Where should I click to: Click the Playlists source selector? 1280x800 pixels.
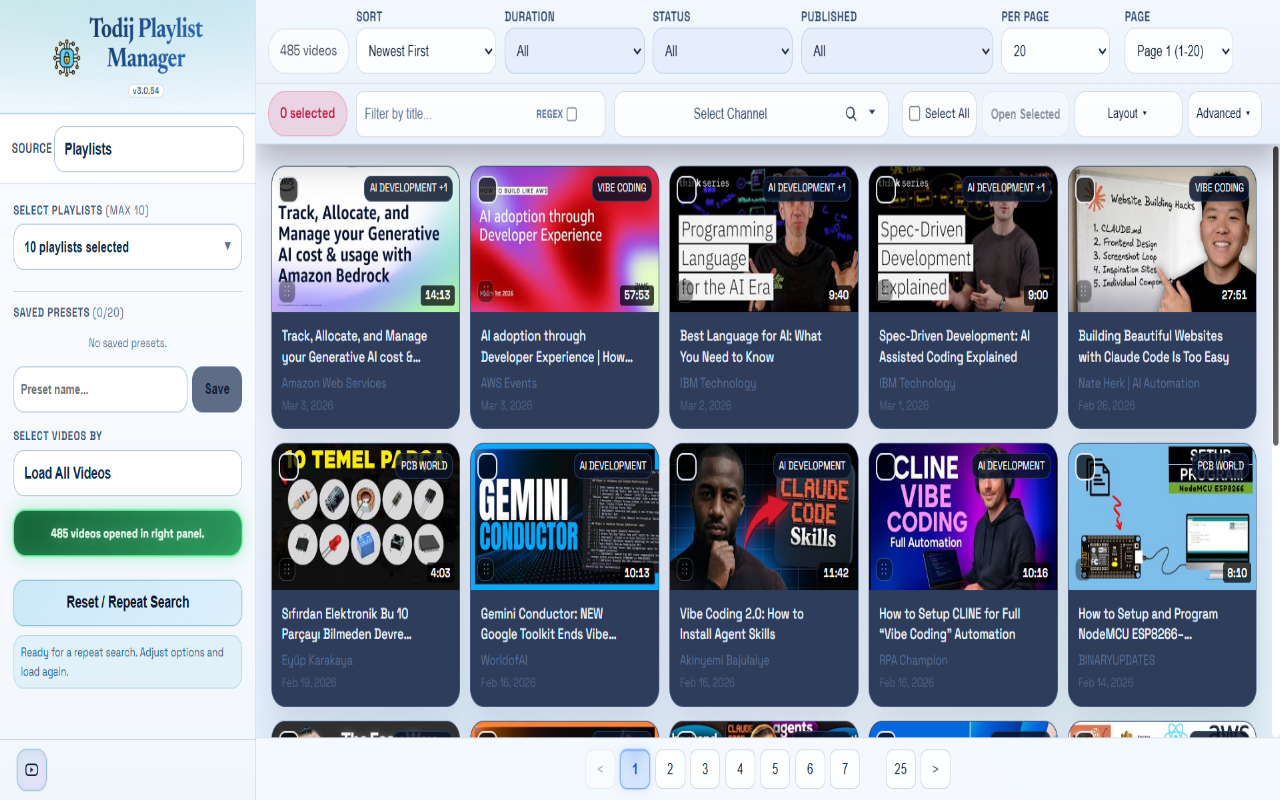tap(149, 149)
